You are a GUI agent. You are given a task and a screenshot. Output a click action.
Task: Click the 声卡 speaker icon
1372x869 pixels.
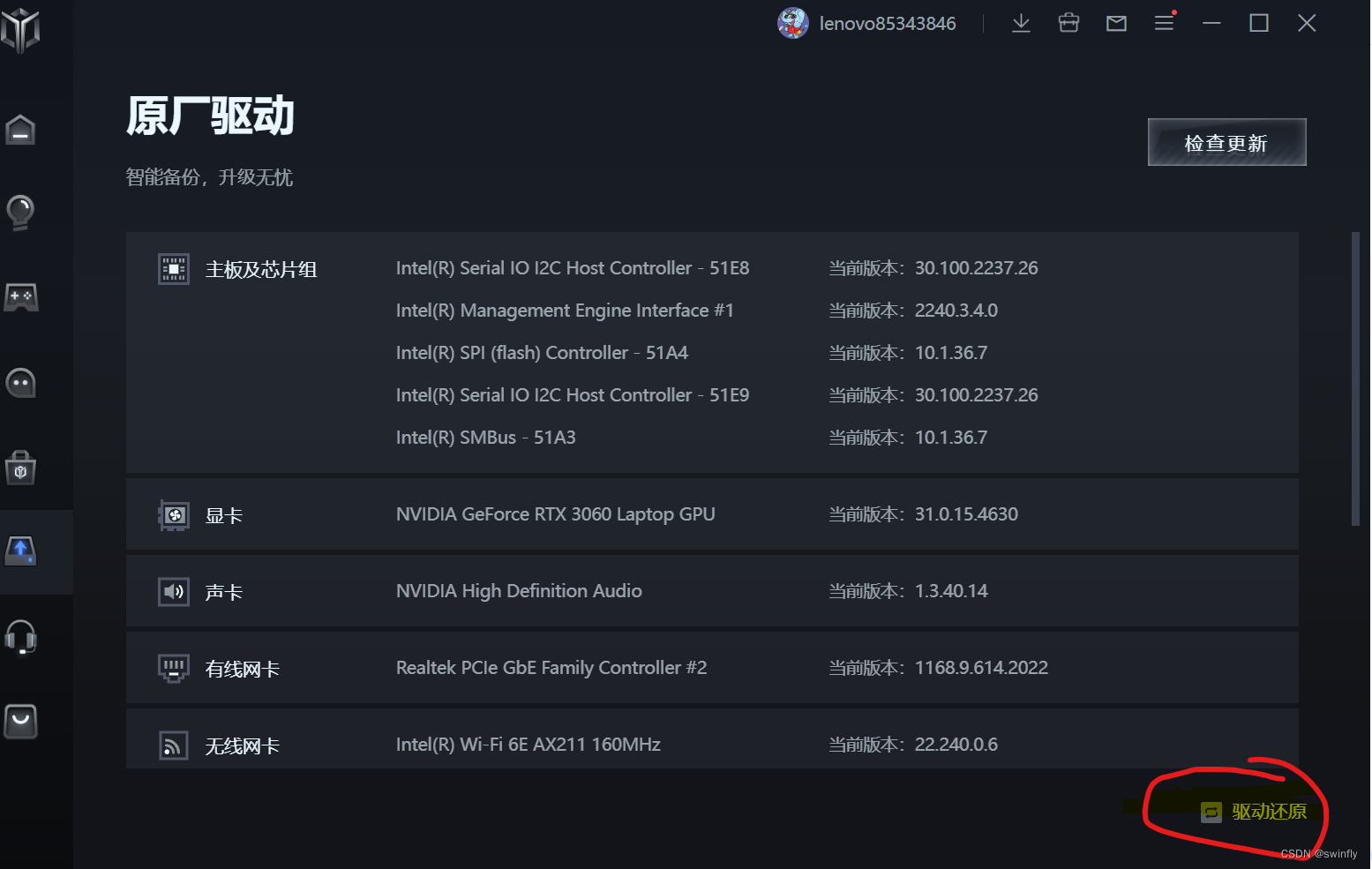click(x=174, y=591)
